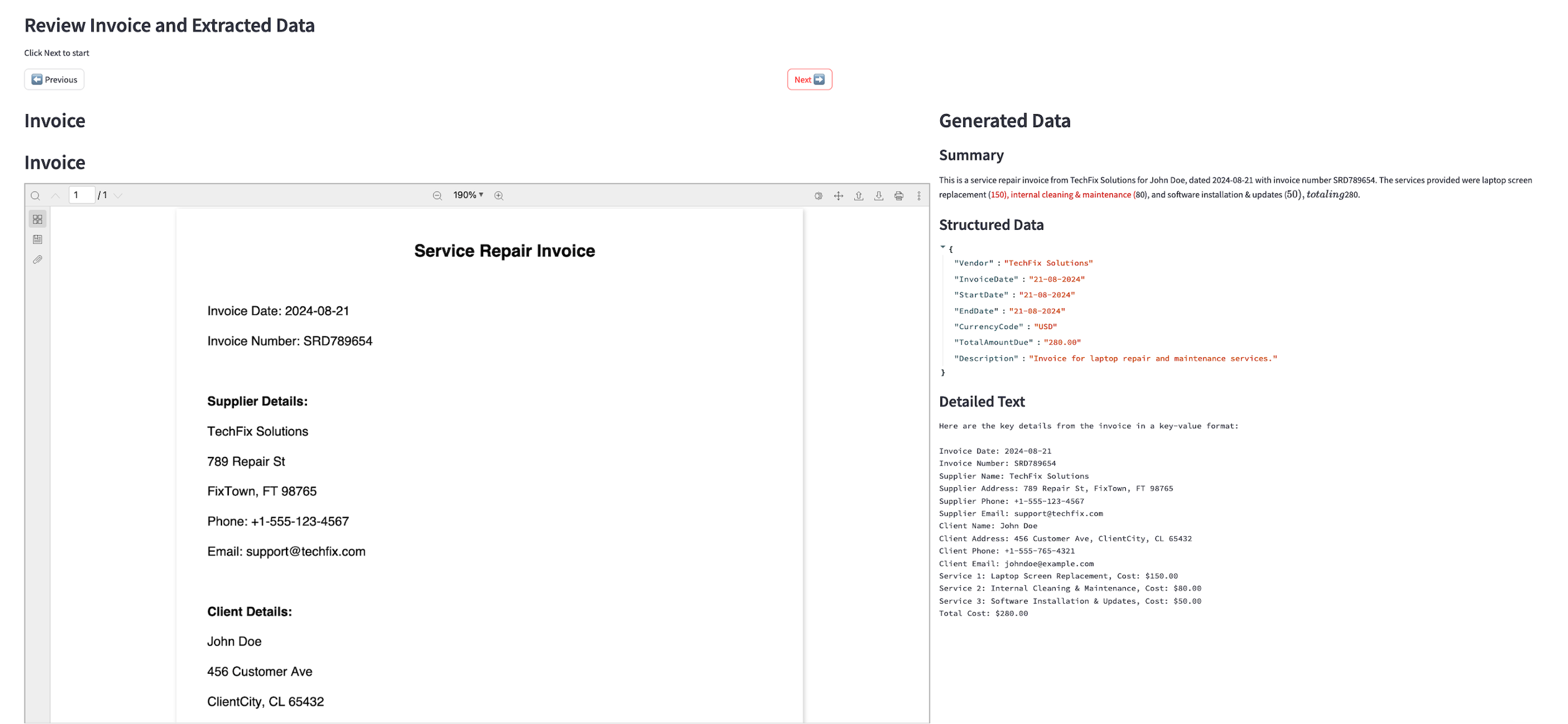Download the invoice PDF
The width and height of the screenshot is (1568, 724).
point(879,195)
